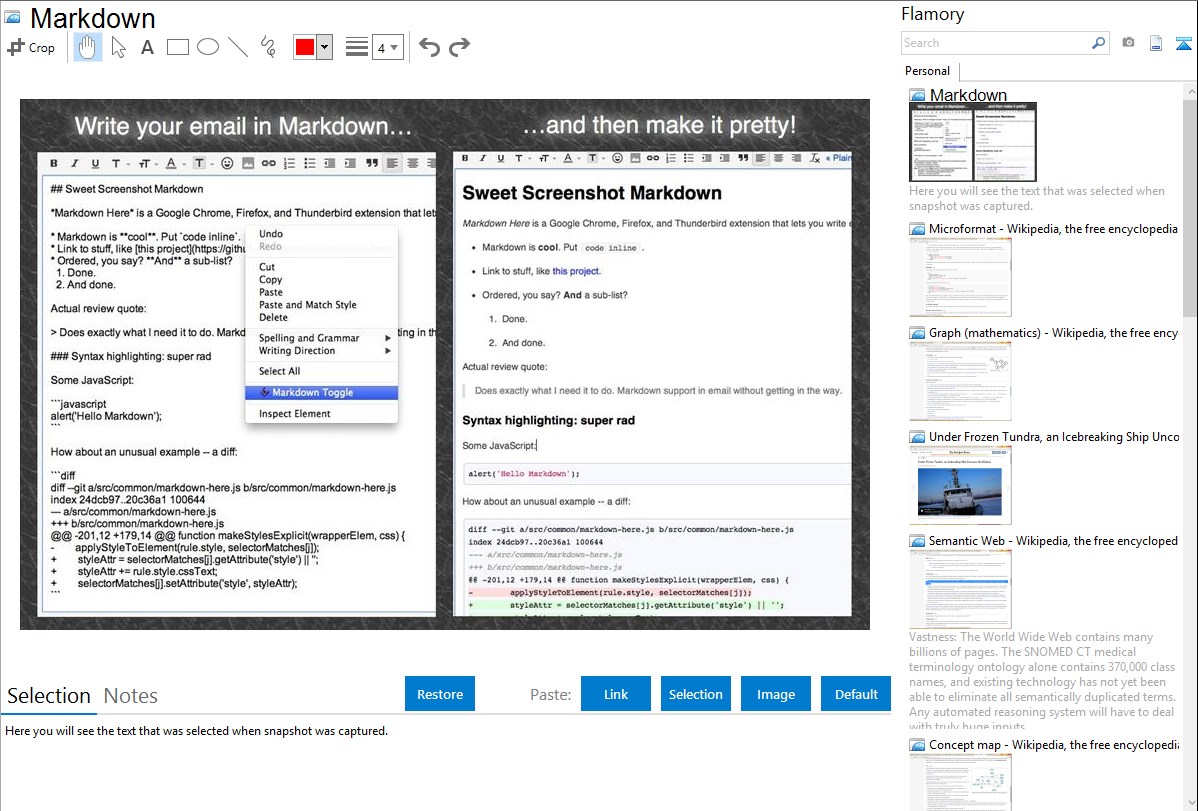Click the Selection paste button
Viewport: 1198px width, 811px height.
(x=695, y=694)
